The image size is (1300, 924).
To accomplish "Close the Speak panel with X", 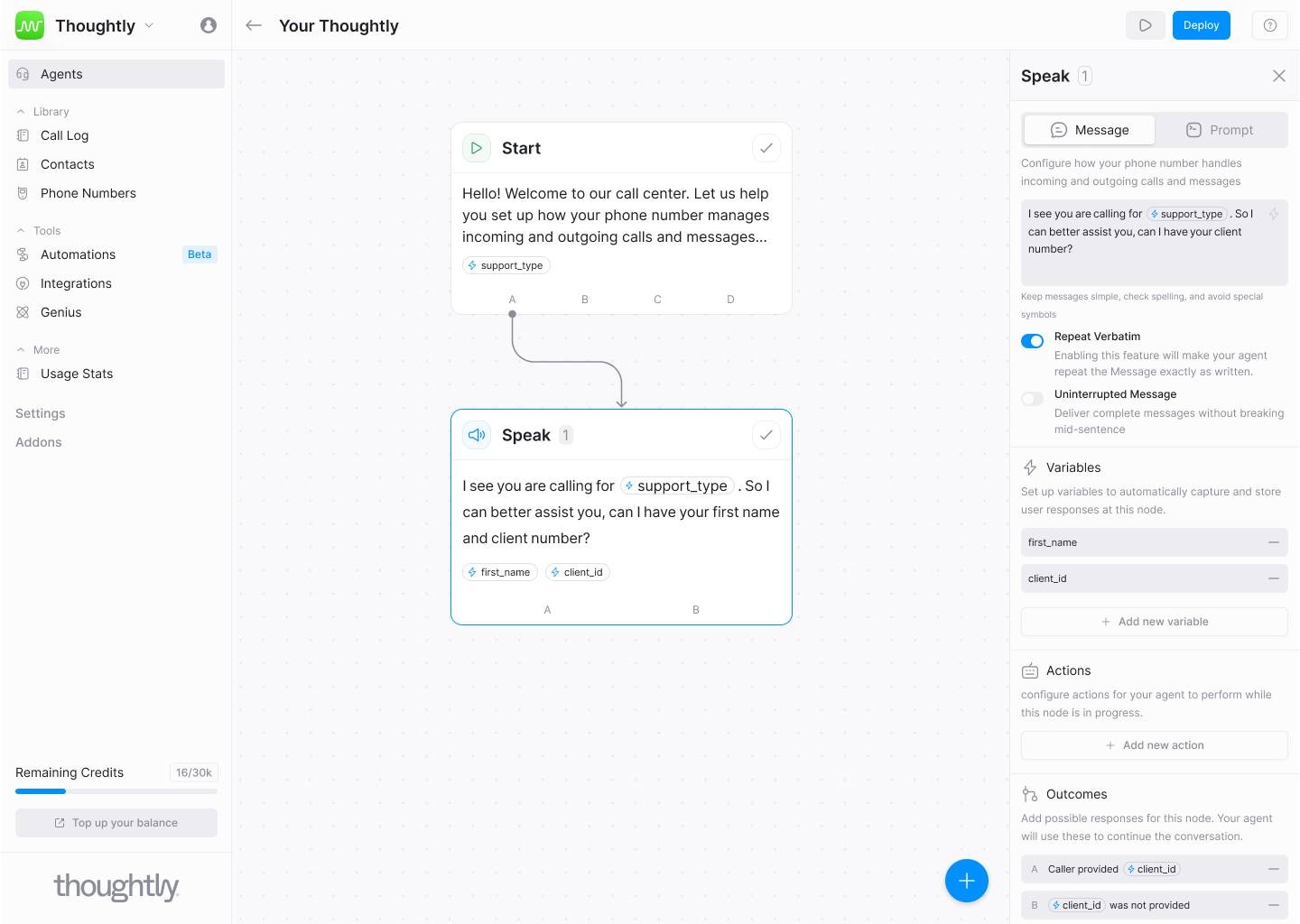I will (1279, 76).
